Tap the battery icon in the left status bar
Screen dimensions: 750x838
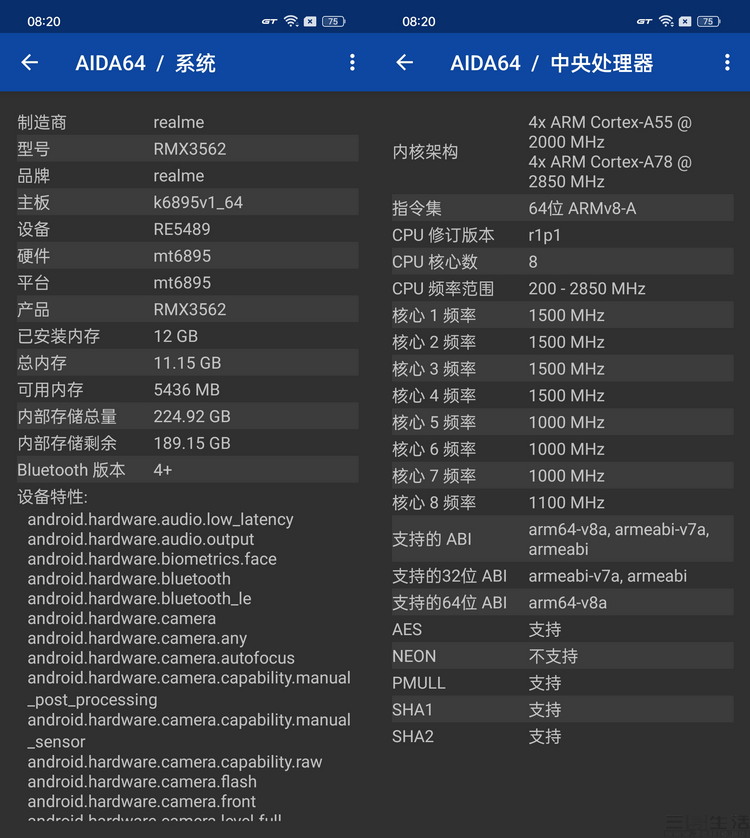tap(334, 21)
